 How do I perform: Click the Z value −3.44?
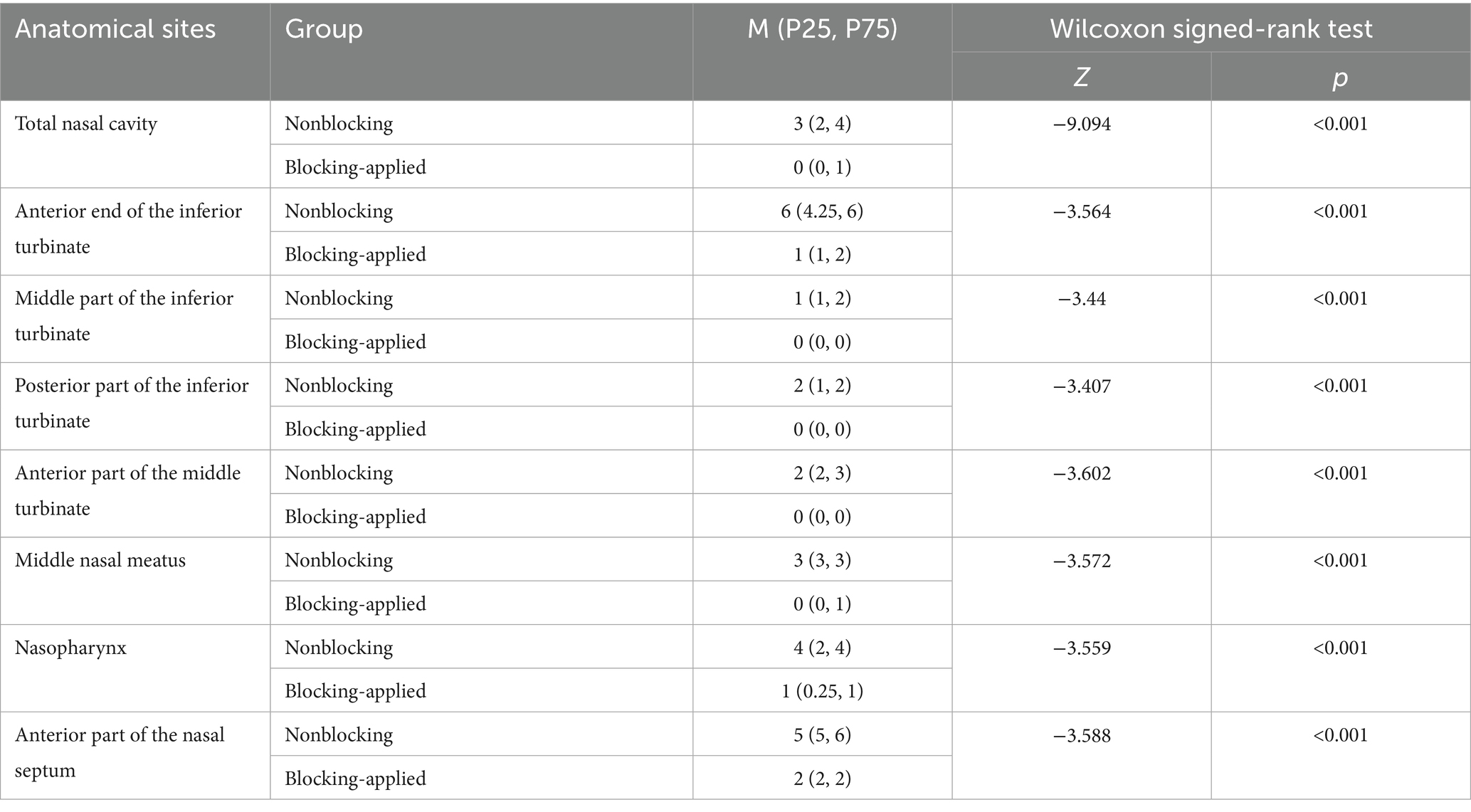point(1082,298)
